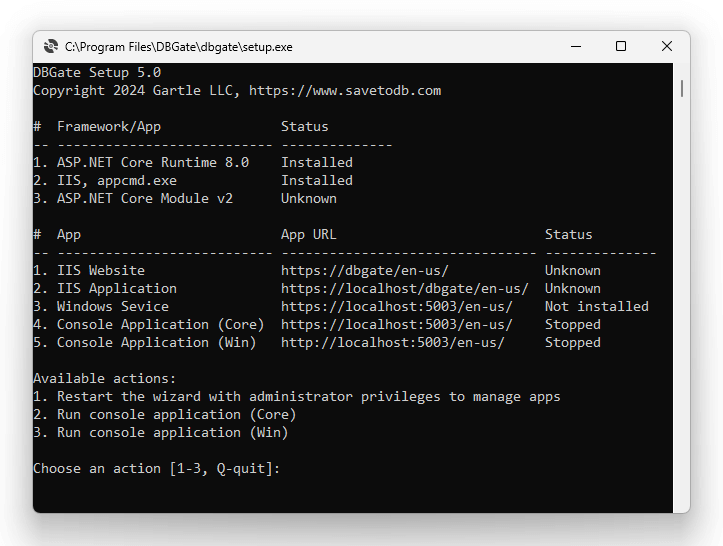Click 'ASP.NET Core Runtime 8.0' row
723x546 pixels.
click(x=153, y=163)
